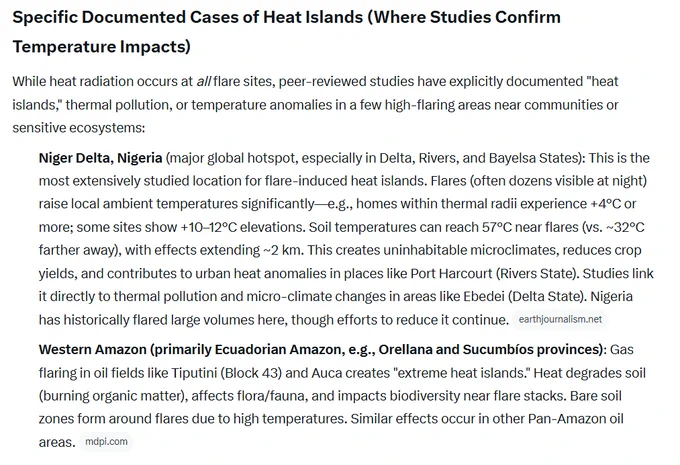Click the 'Pan-Amazon oil' phrase
This screenshot has width=680, height=465.
click(x=575, y=419)
